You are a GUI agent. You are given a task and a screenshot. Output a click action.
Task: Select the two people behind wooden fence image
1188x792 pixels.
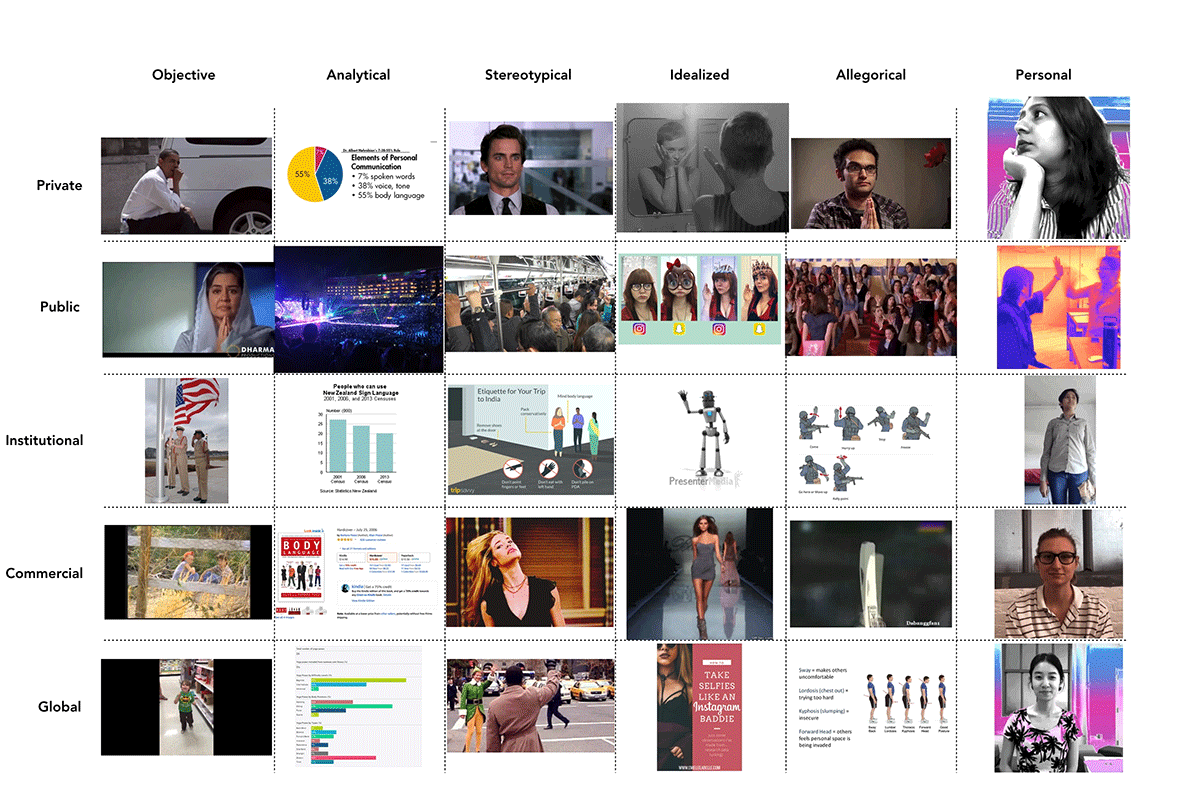[x=188, y=572]
